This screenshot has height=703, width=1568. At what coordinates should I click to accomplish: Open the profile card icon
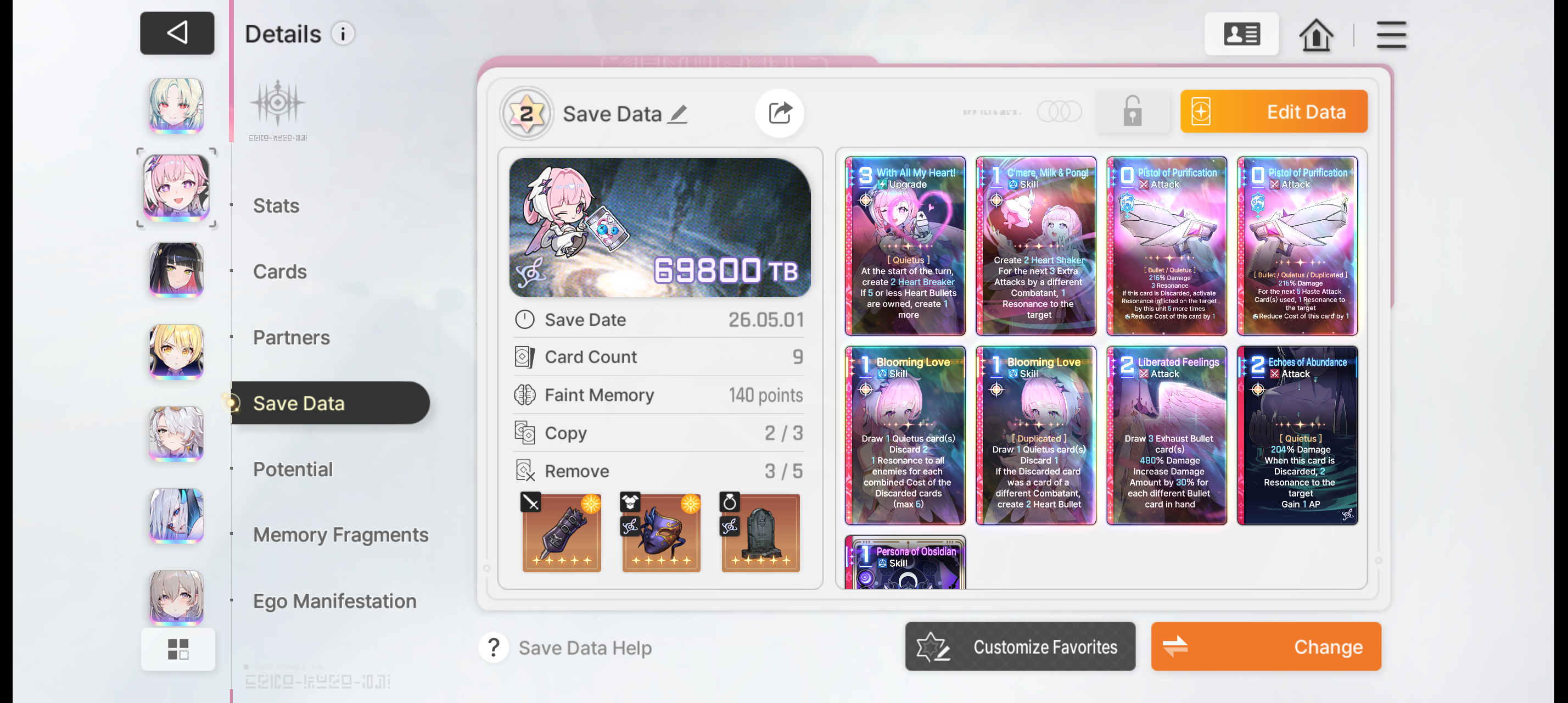point(1242,34)
